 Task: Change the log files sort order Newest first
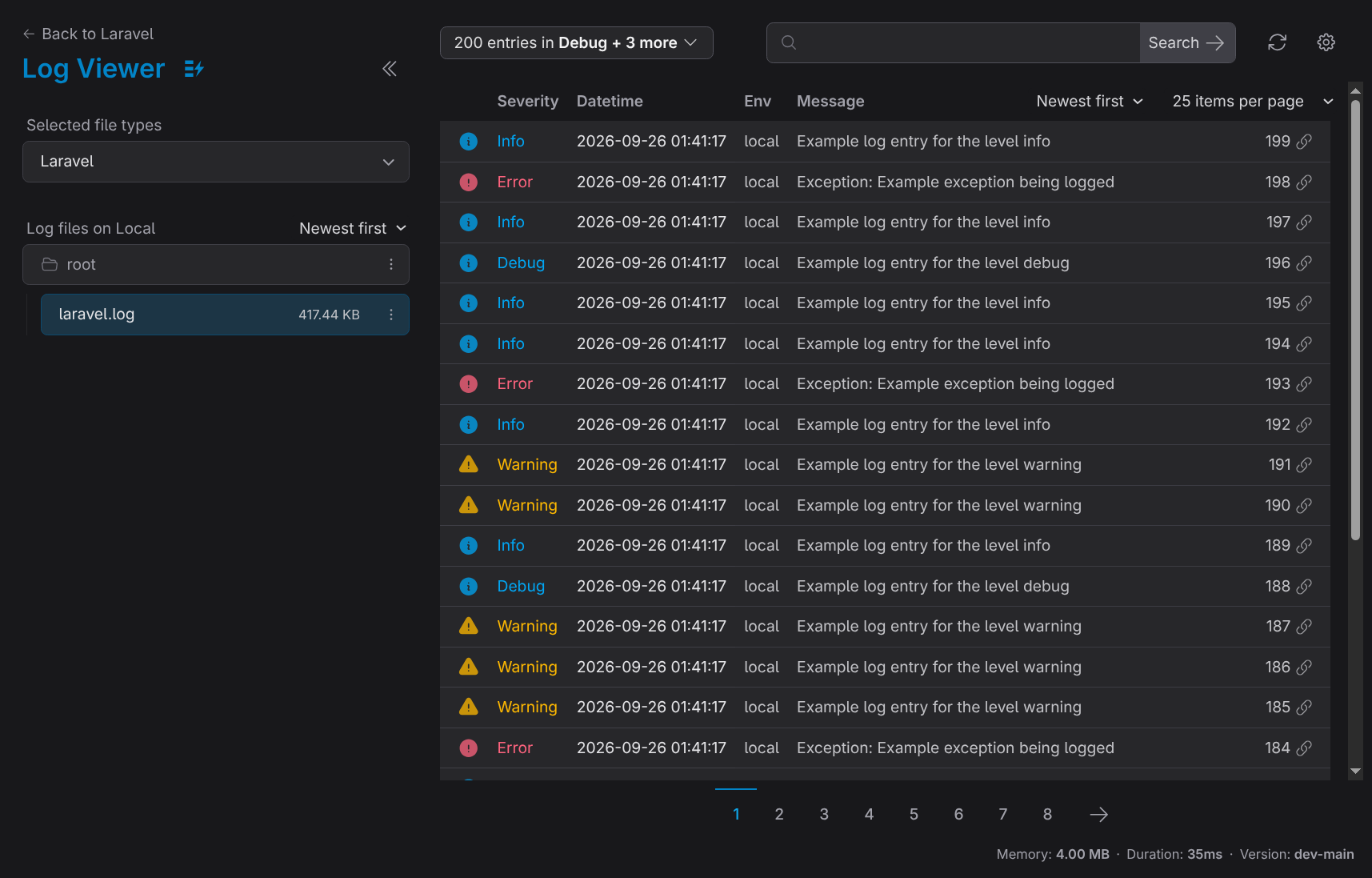353,229
